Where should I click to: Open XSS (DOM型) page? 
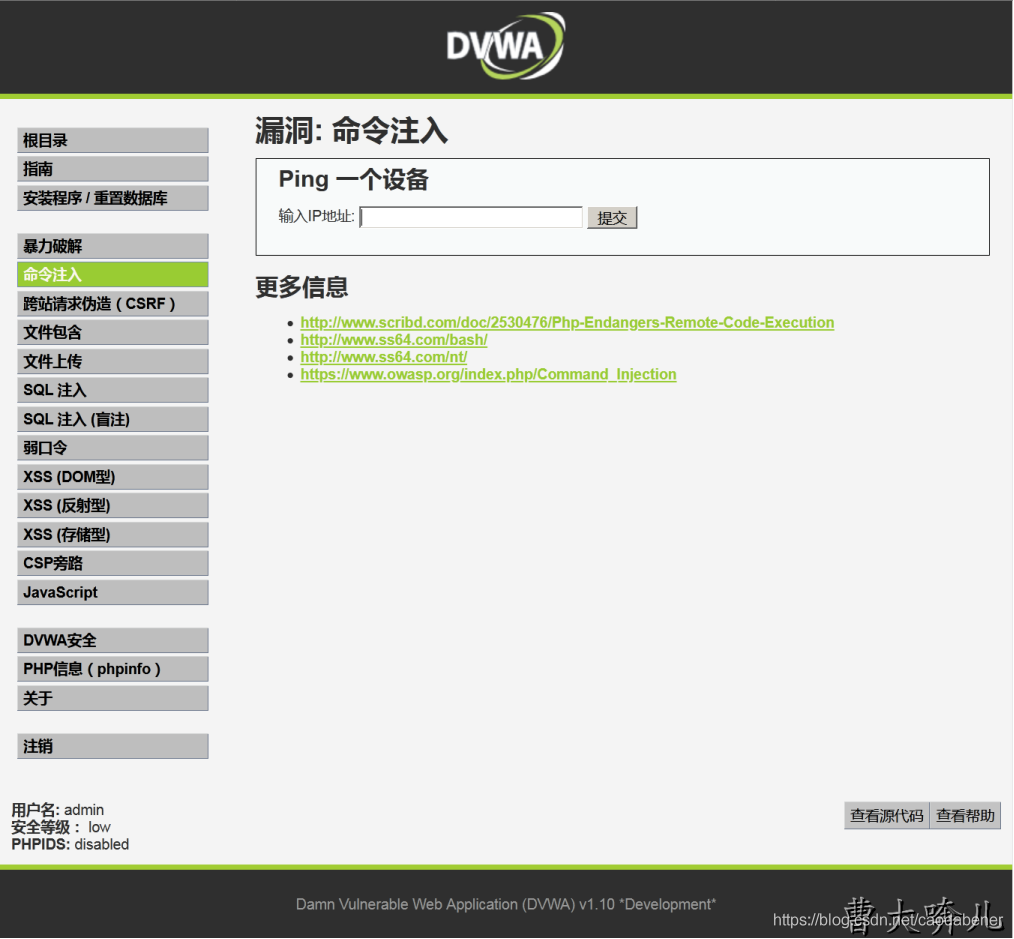(x=113, y=477)
